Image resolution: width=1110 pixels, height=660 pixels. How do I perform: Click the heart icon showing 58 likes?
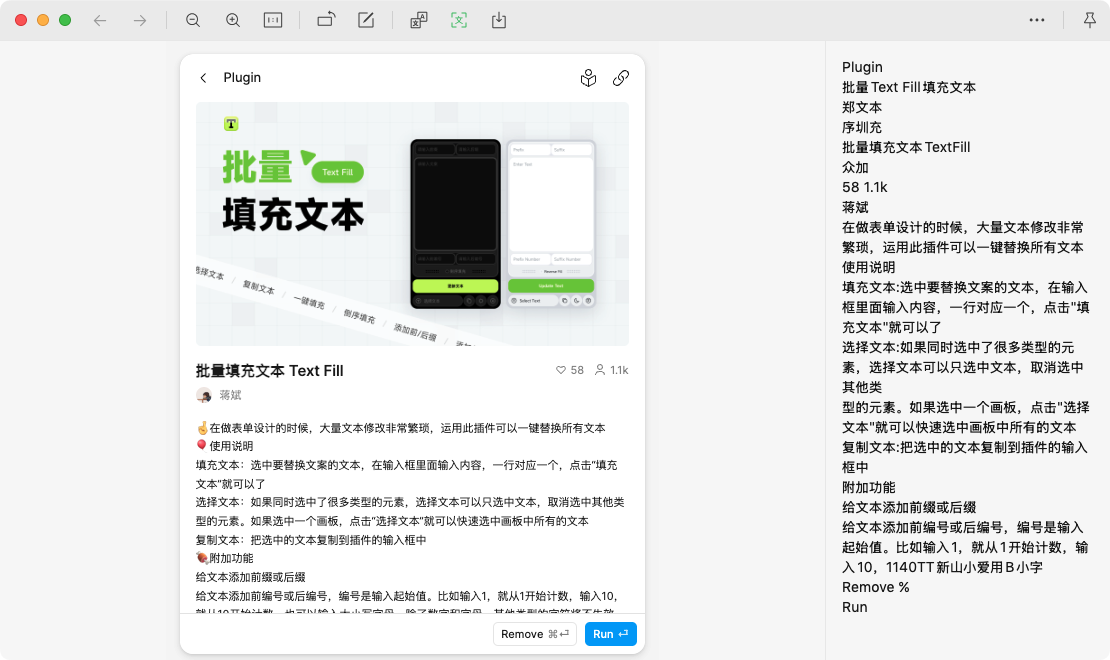click(561, 370)
